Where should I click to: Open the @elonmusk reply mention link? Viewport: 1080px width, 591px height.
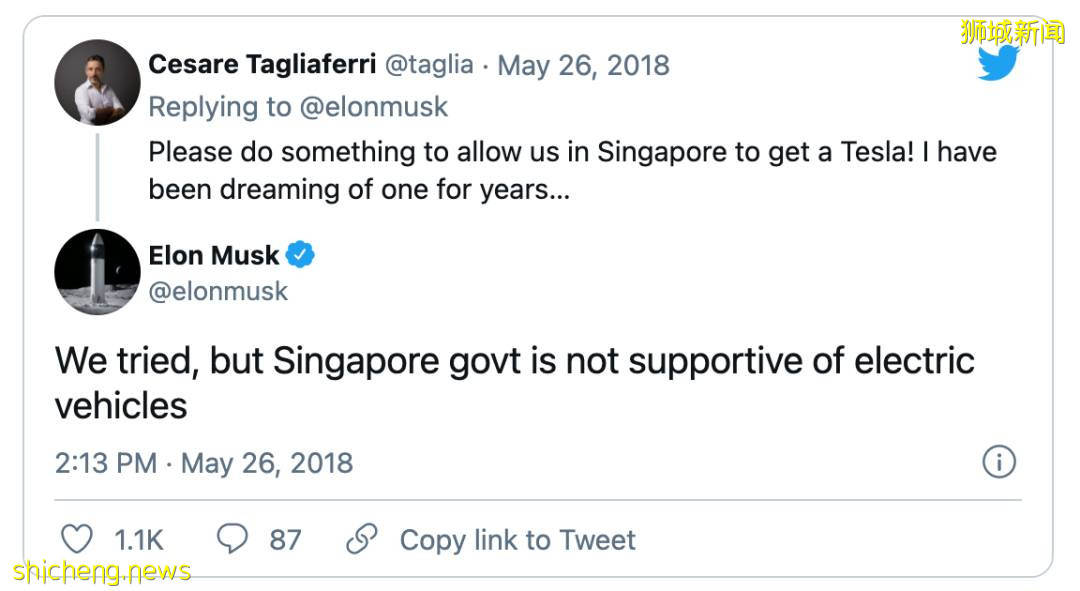374,107
